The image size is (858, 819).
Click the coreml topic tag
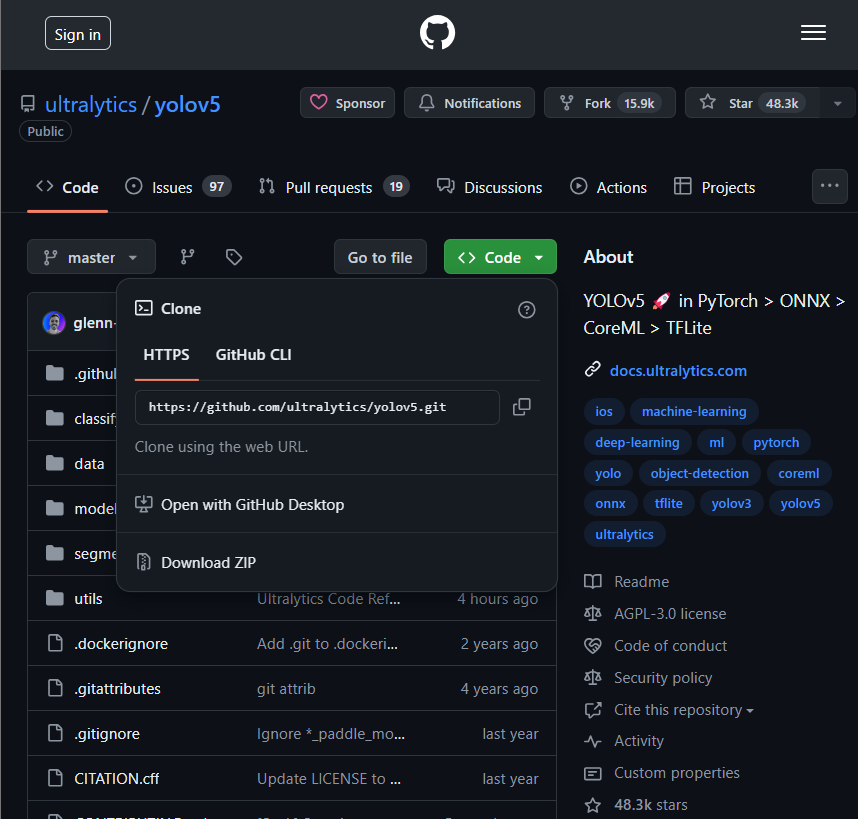tap(798, 473)
